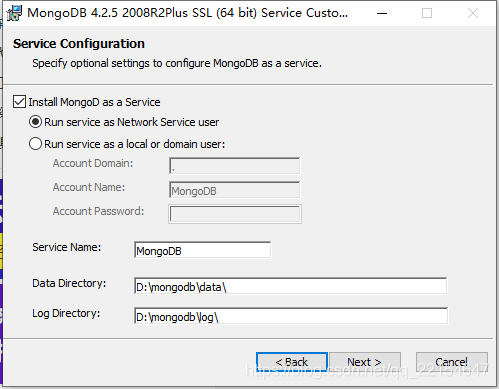
Task: Minimize the MongoDB setup window
Action: click(382, 13)
